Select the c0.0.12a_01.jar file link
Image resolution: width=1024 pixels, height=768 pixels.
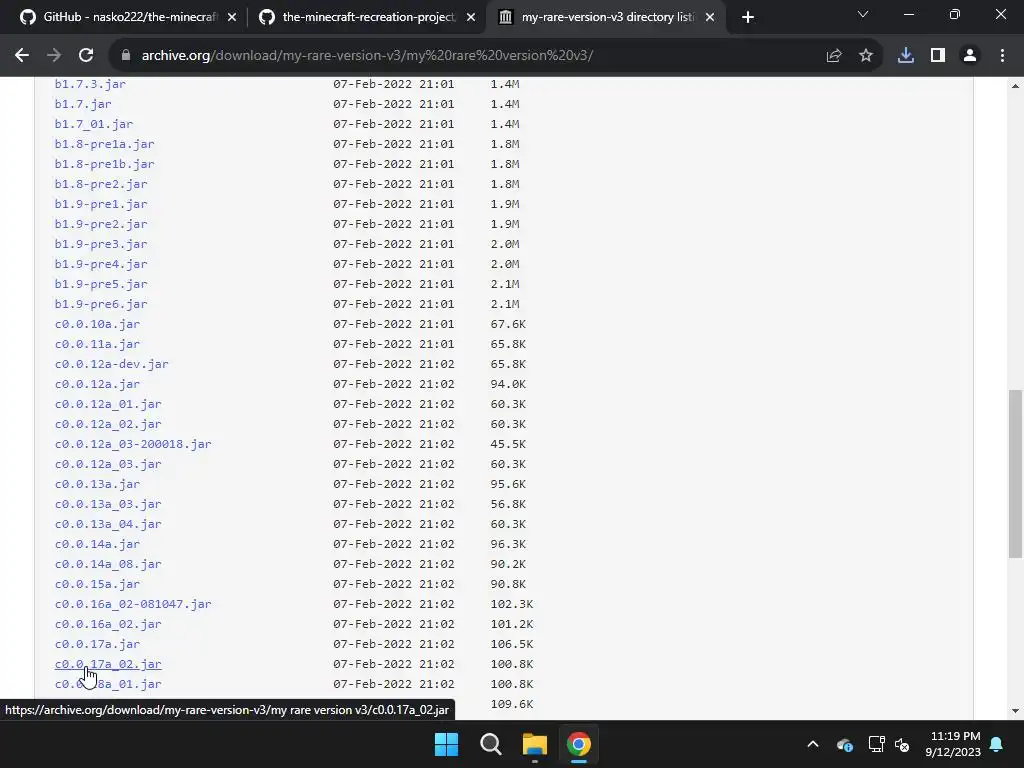108,404
